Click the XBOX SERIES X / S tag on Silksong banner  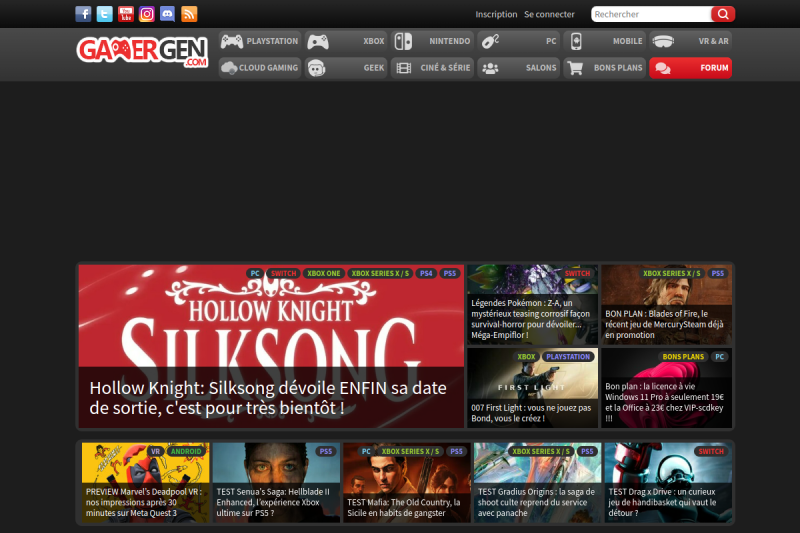(380, 273)
